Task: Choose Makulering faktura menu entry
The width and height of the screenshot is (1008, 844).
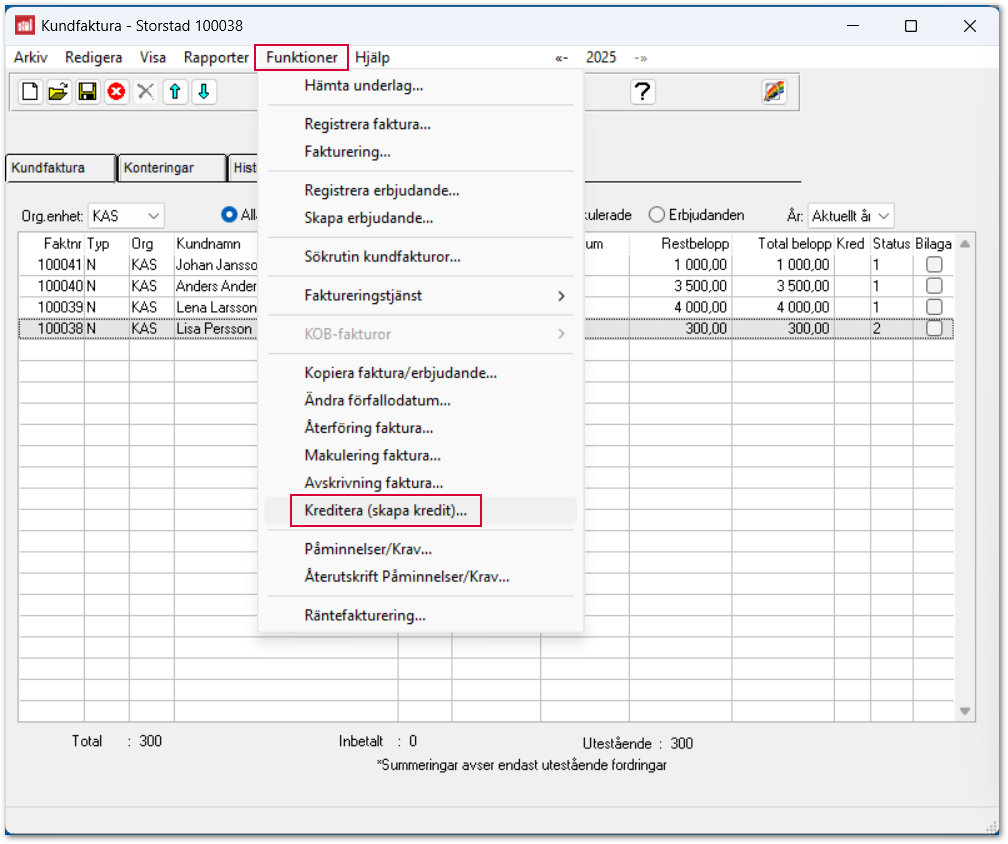Action: [420, 456]
